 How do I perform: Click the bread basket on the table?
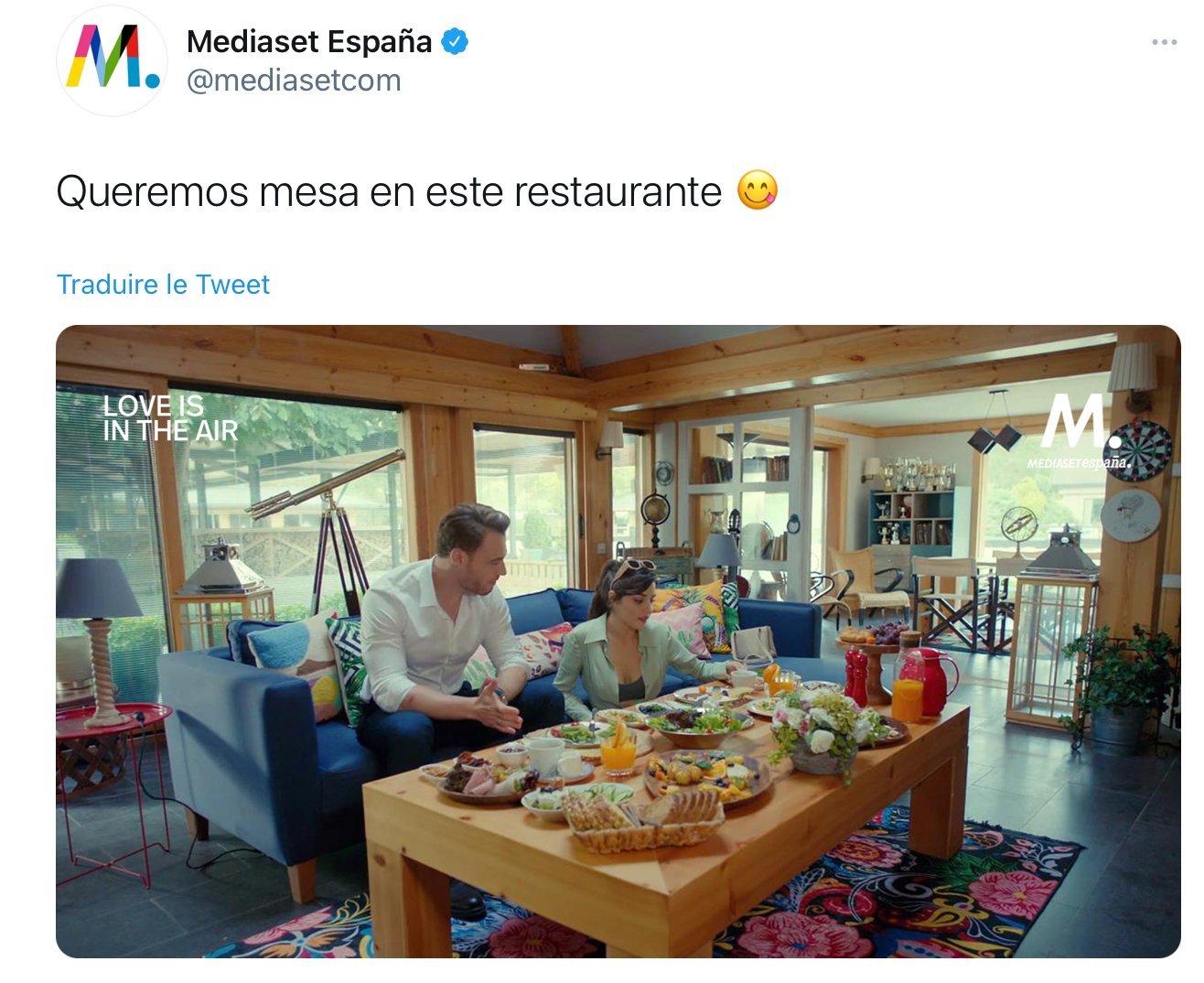point(642,820)
